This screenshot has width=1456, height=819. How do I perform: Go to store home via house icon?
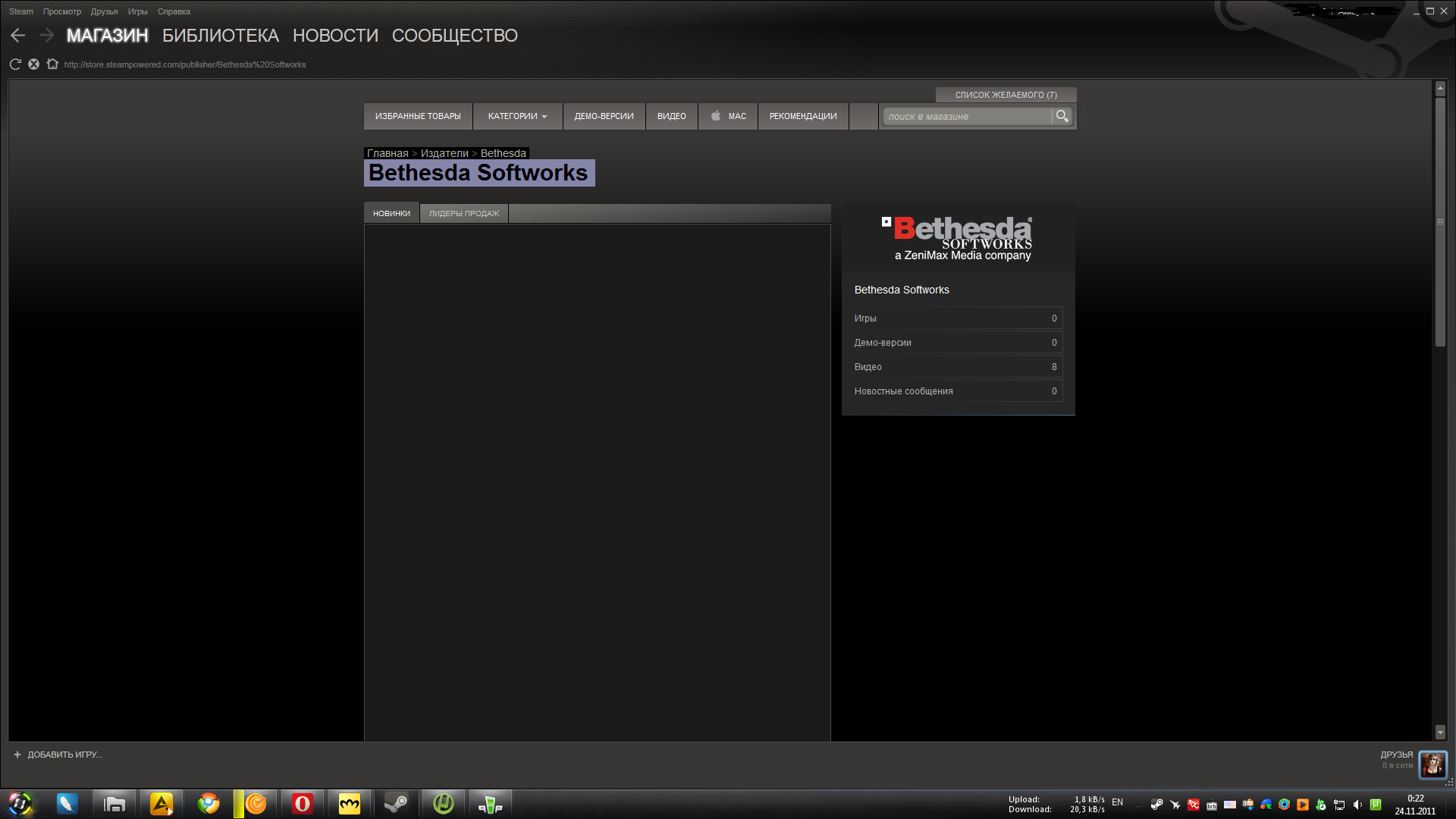click(x=52, y=64)
